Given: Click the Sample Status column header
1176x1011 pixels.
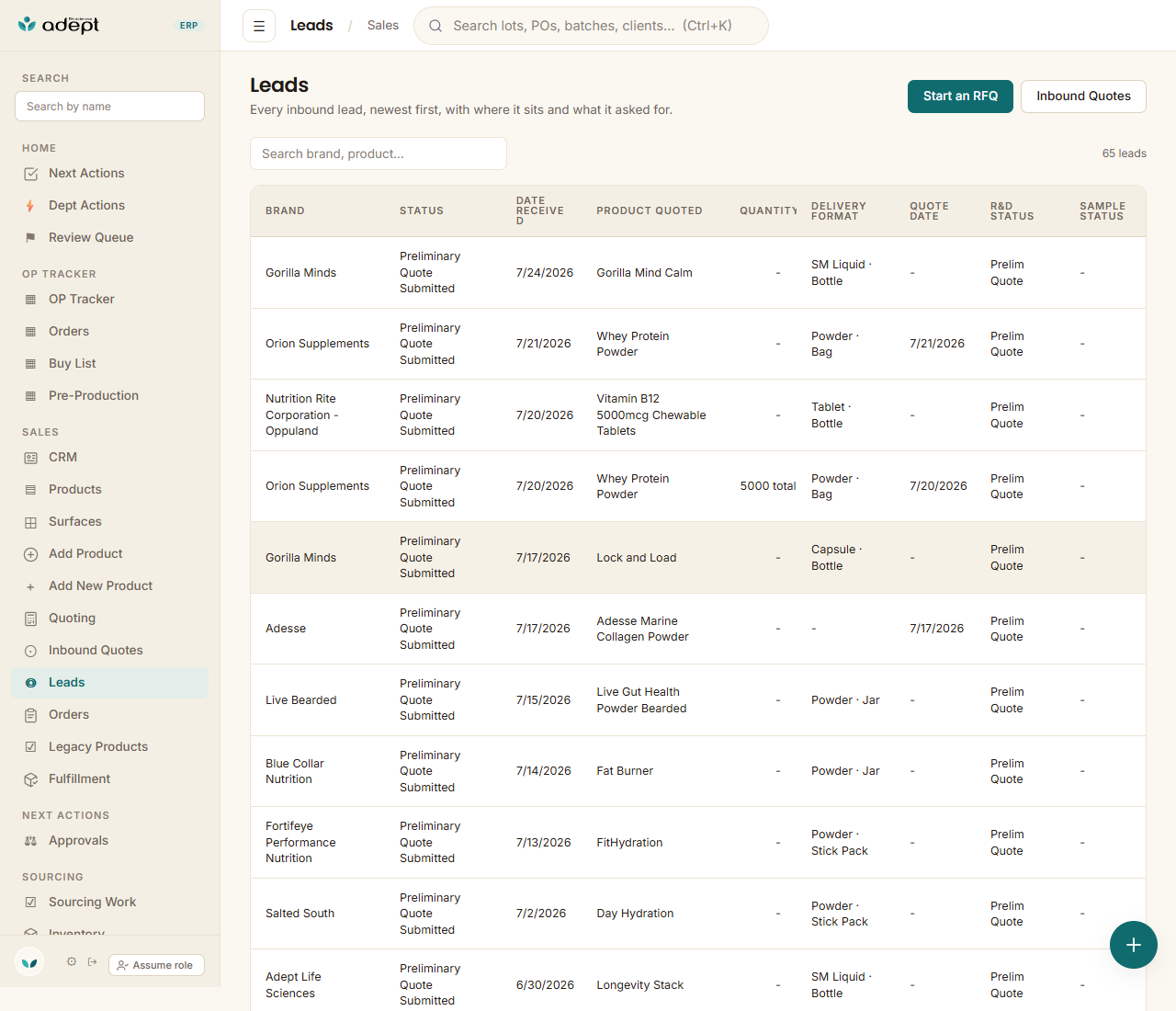Looking at the screenshot, I should coord(1102,211).
